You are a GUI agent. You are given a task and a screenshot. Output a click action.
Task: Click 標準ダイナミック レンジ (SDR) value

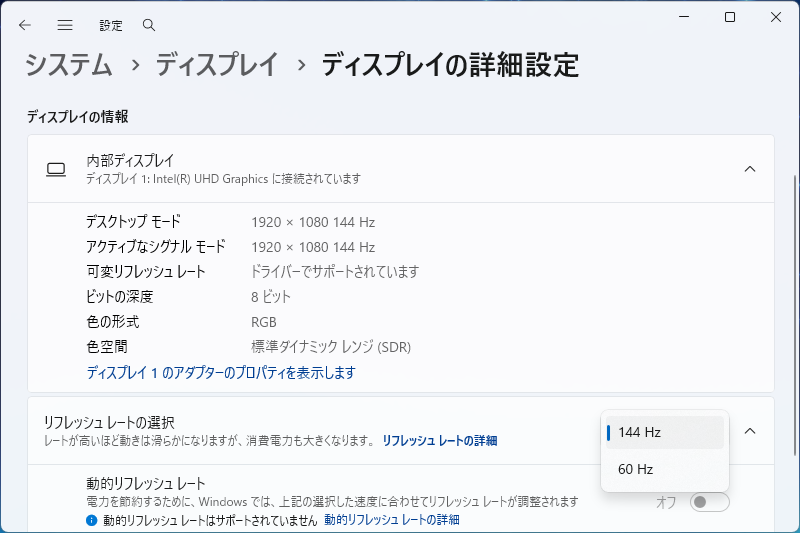[x=331, y=347]
